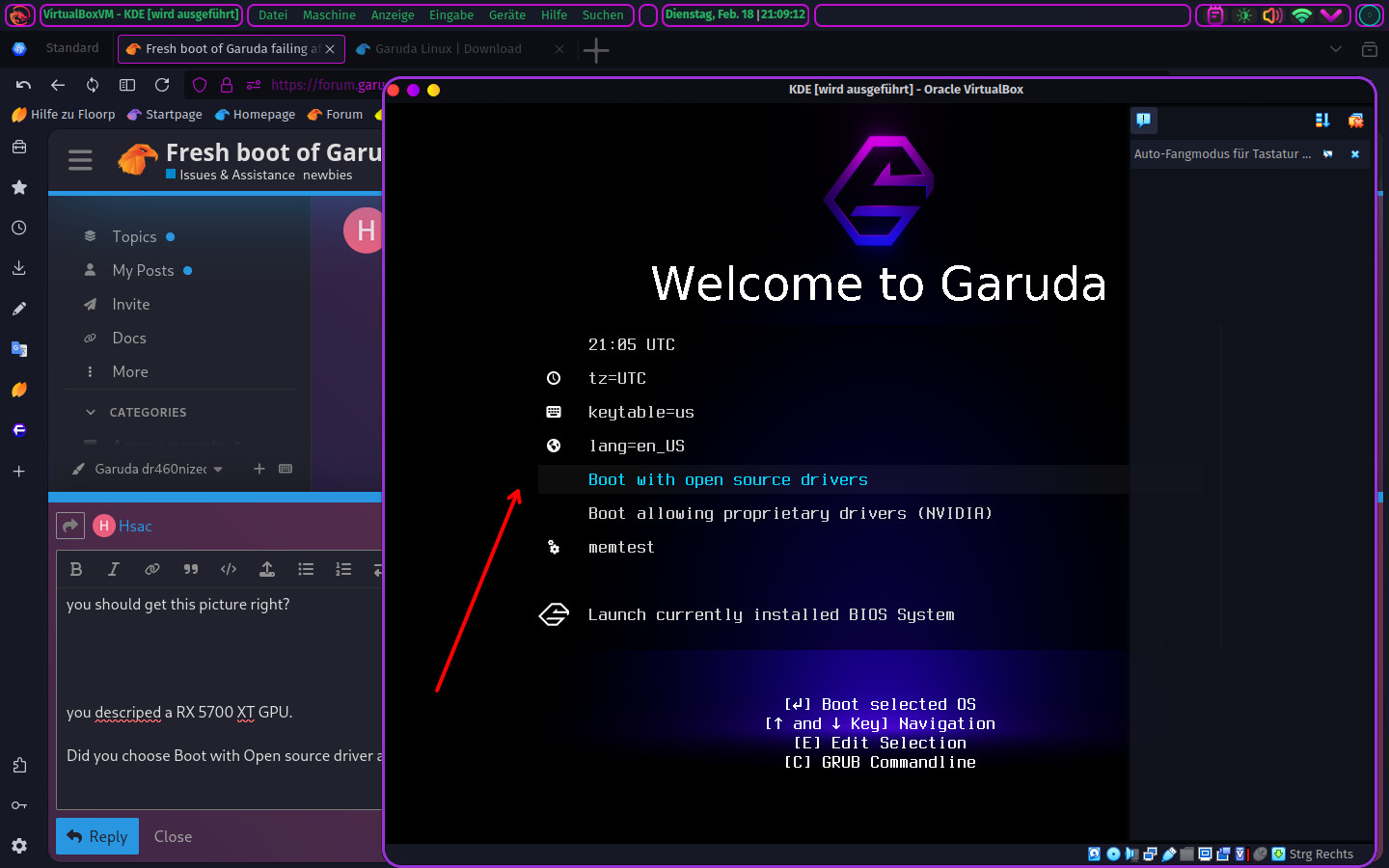Open Floorp sidebar settings gear

click(19, 846)
